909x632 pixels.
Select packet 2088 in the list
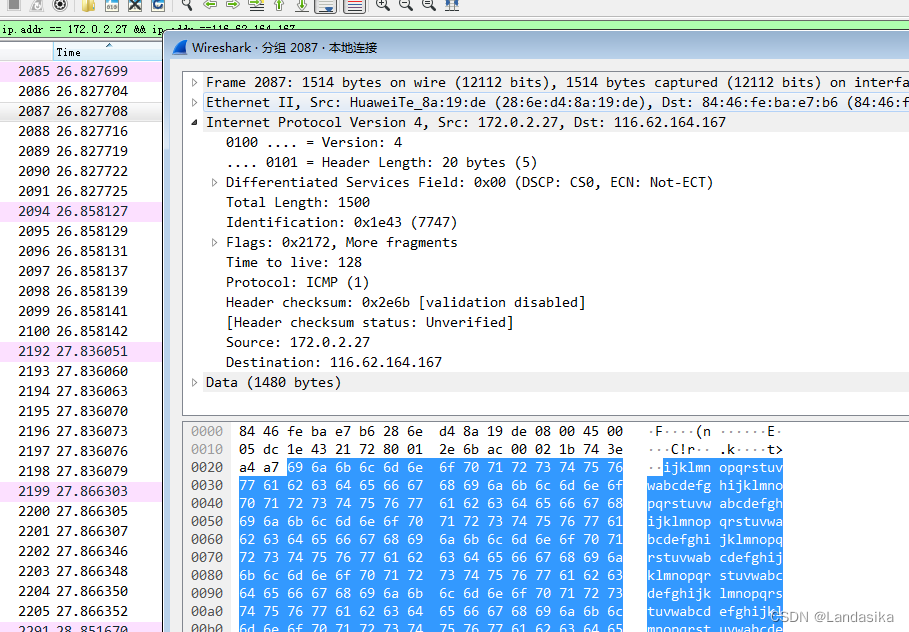pos(81,131)
